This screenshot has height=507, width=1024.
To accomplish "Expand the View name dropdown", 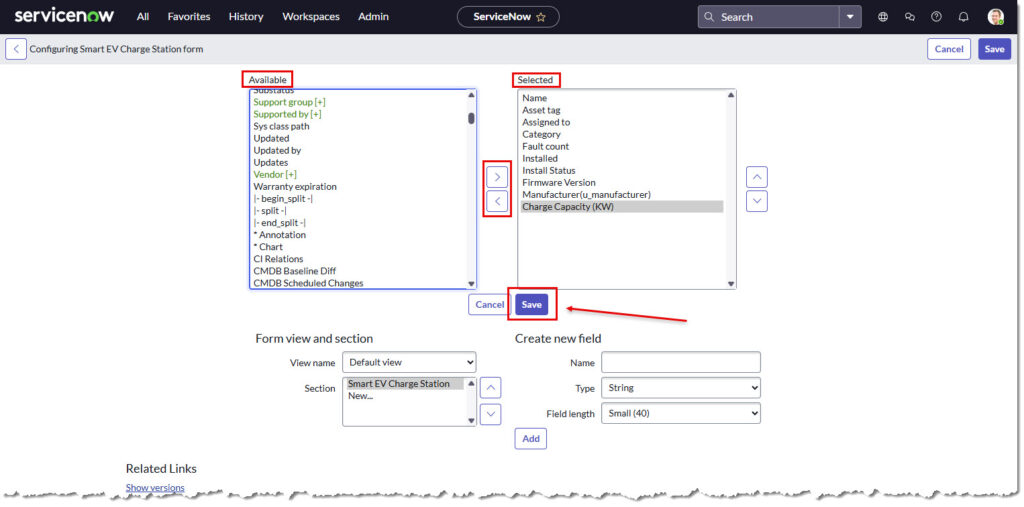I will click(x=409, y=362).
